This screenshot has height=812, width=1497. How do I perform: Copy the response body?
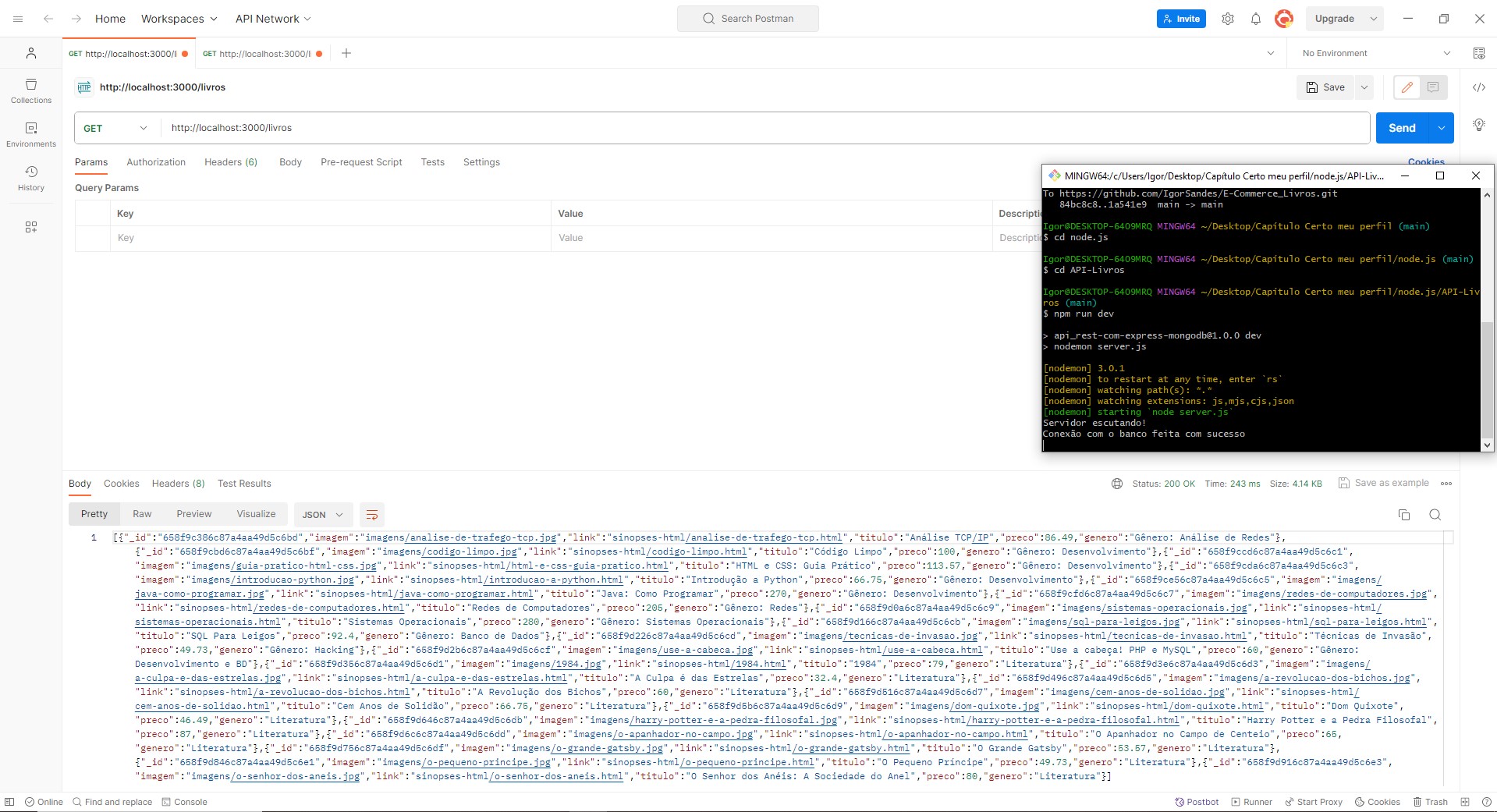pyautogui.click(x=1404, y=515)
